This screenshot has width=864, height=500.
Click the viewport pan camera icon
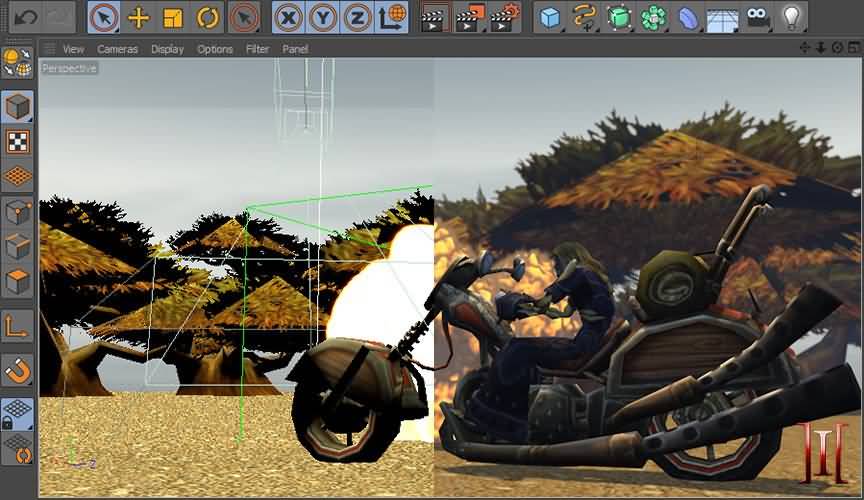pos(804,48)
